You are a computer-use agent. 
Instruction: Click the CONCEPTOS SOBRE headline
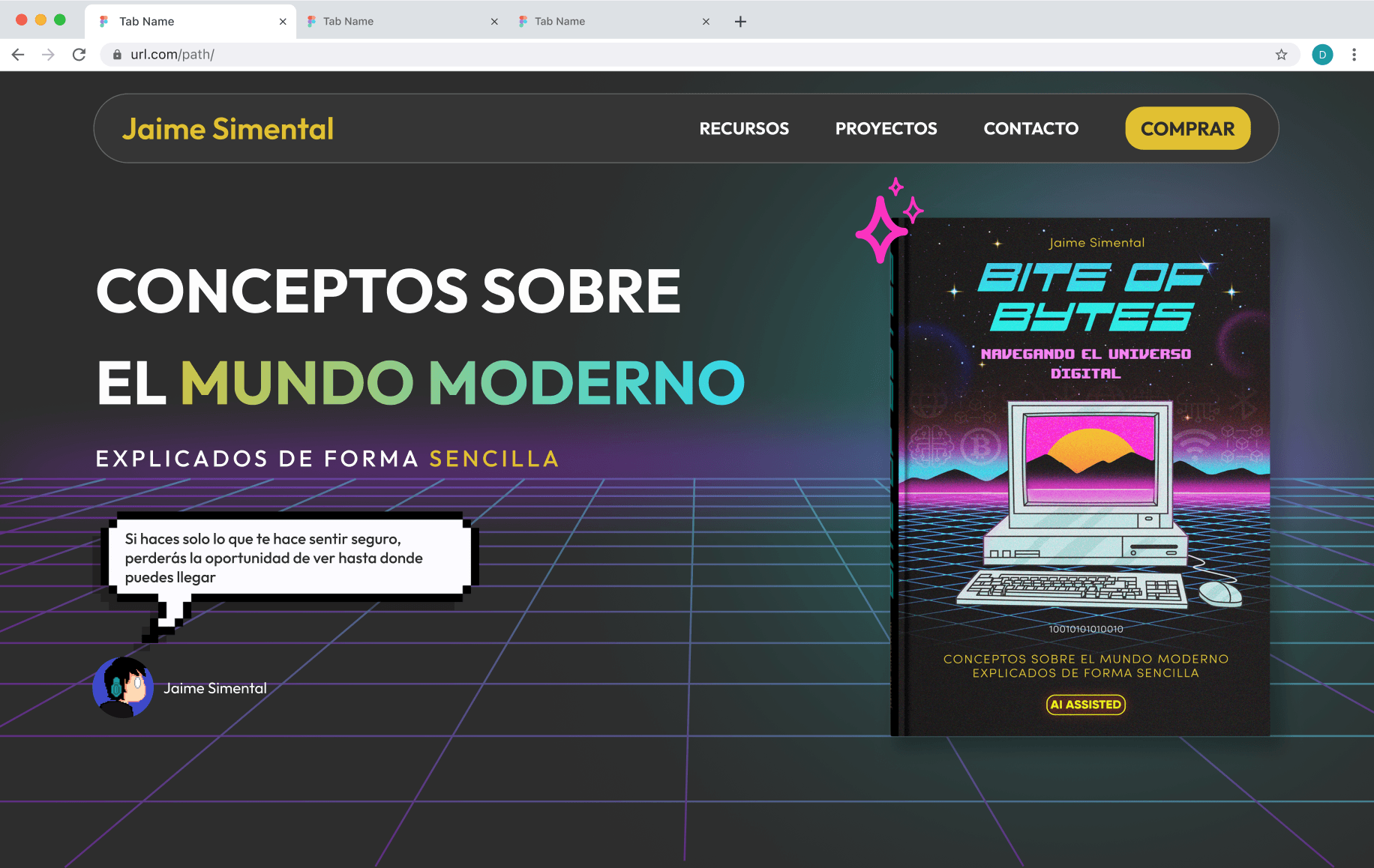[388, 291]
